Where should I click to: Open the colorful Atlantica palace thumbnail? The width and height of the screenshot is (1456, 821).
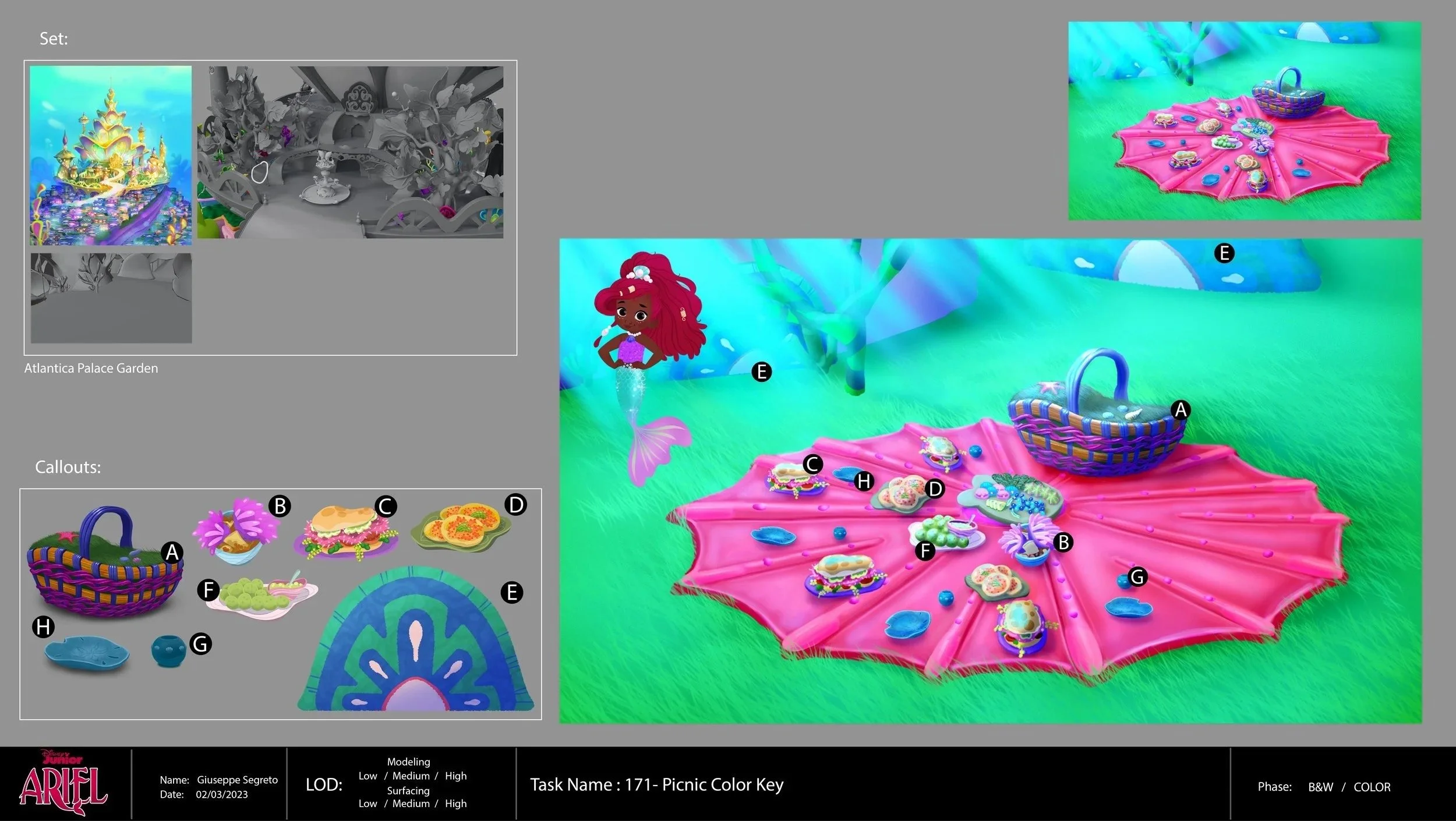[111, 155]
